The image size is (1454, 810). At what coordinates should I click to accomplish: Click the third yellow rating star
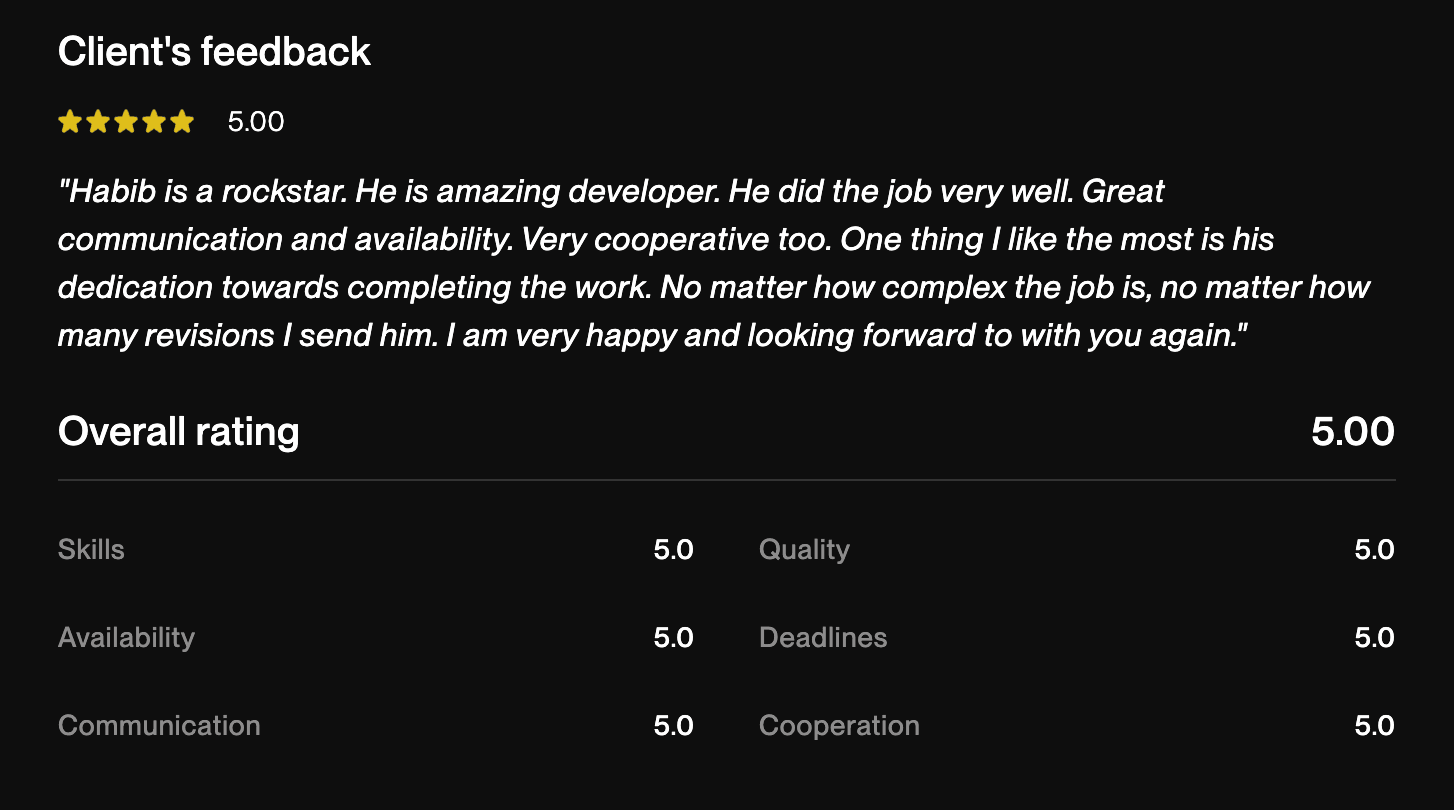125,122
